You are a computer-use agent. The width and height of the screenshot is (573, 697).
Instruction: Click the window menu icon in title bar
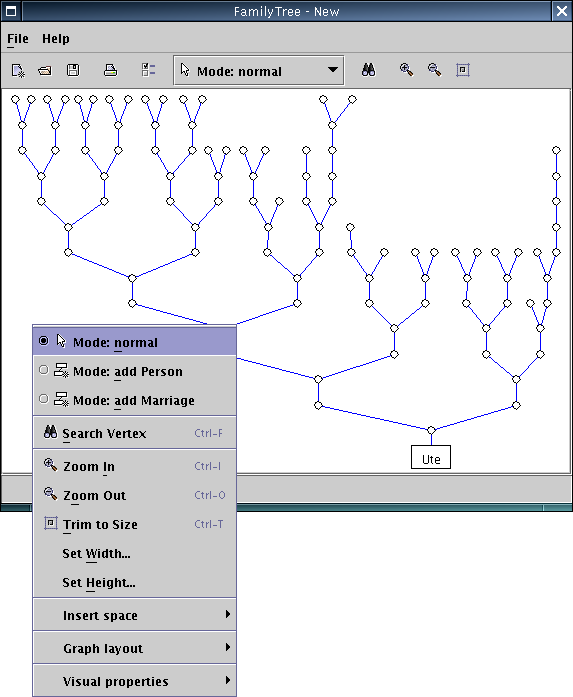11,11
